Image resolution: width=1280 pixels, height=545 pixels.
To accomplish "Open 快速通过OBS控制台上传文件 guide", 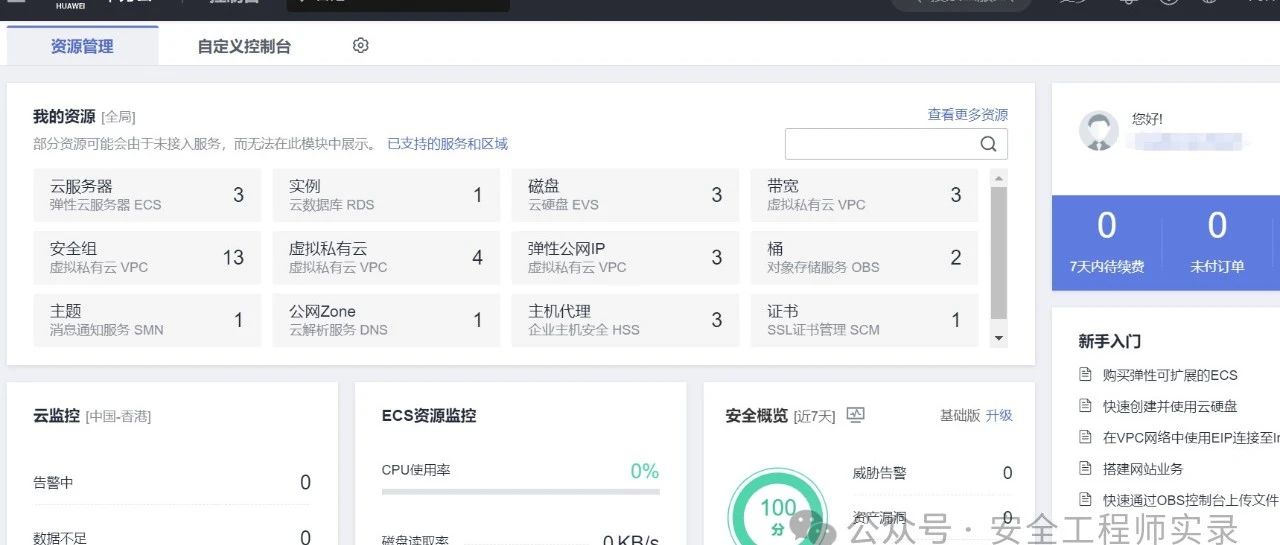I will point(1191,499).
